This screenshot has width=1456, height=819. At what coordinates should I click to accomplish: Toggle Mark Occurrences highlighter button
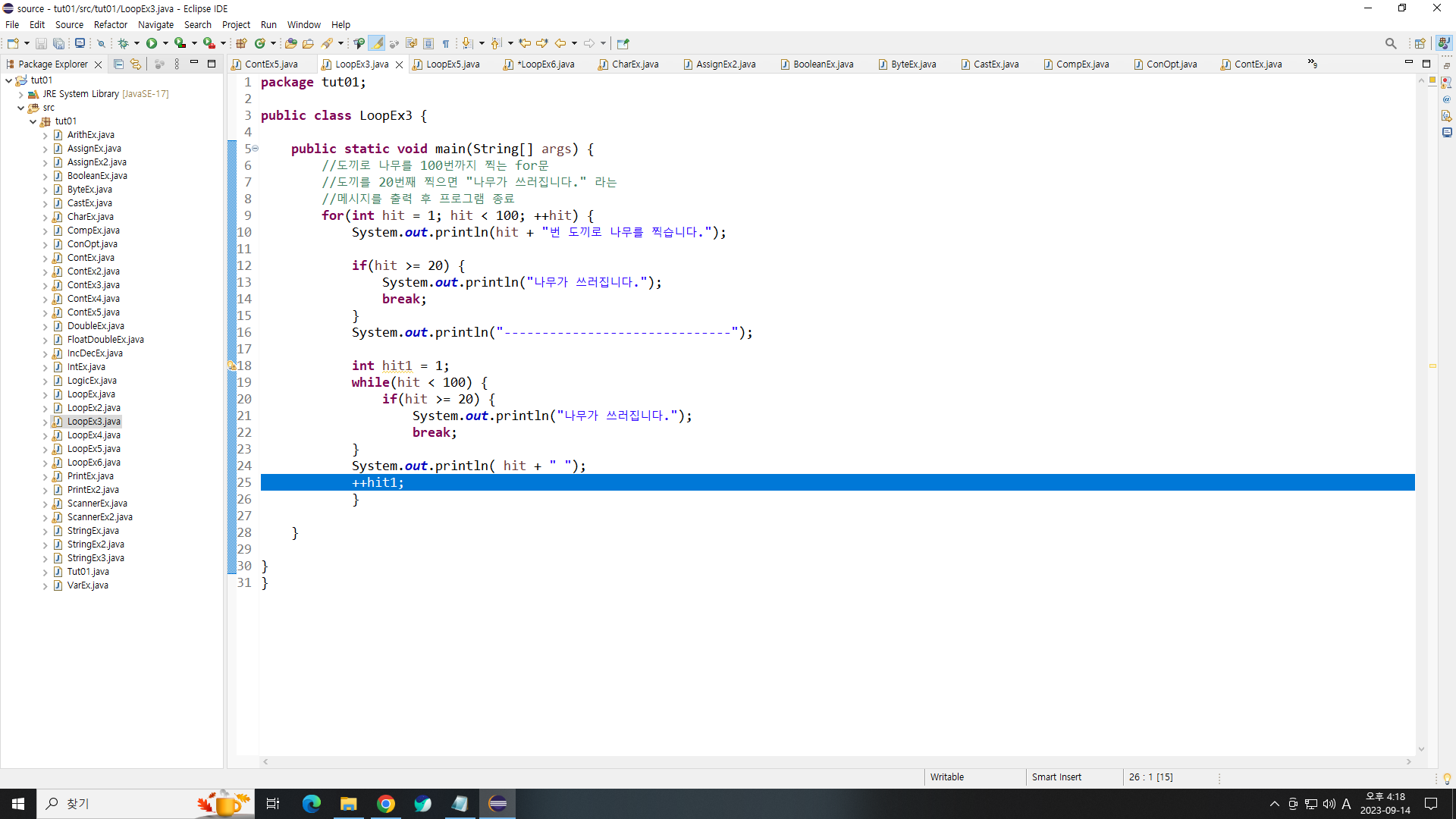pos(376,43)
